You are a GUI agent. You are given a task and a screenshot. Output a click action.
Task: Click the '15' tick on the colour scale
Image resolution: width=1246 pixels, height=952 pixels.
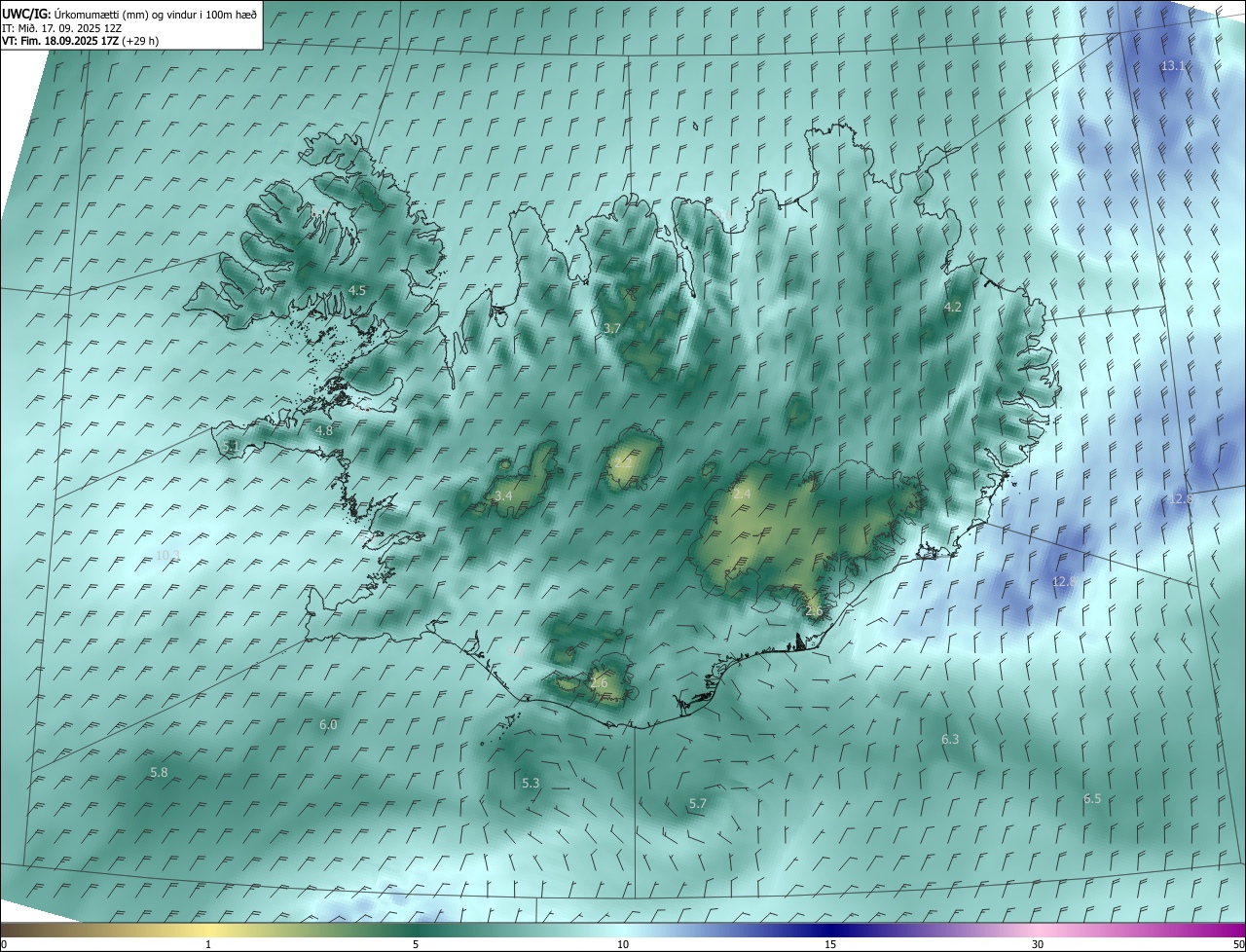830,944
